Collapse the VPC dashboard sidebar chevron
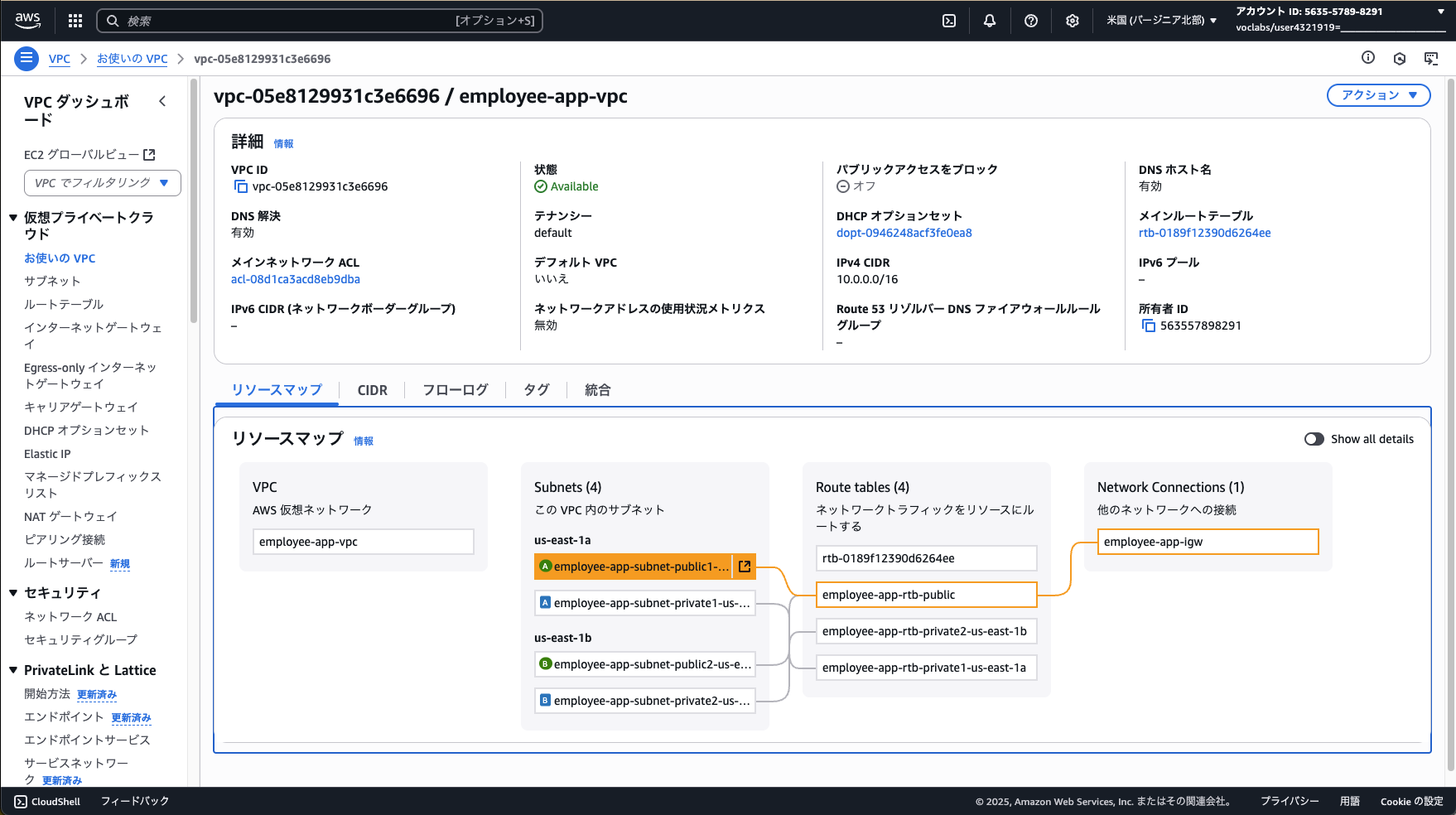The image size is (1456, 815). [x=162, y=101]
